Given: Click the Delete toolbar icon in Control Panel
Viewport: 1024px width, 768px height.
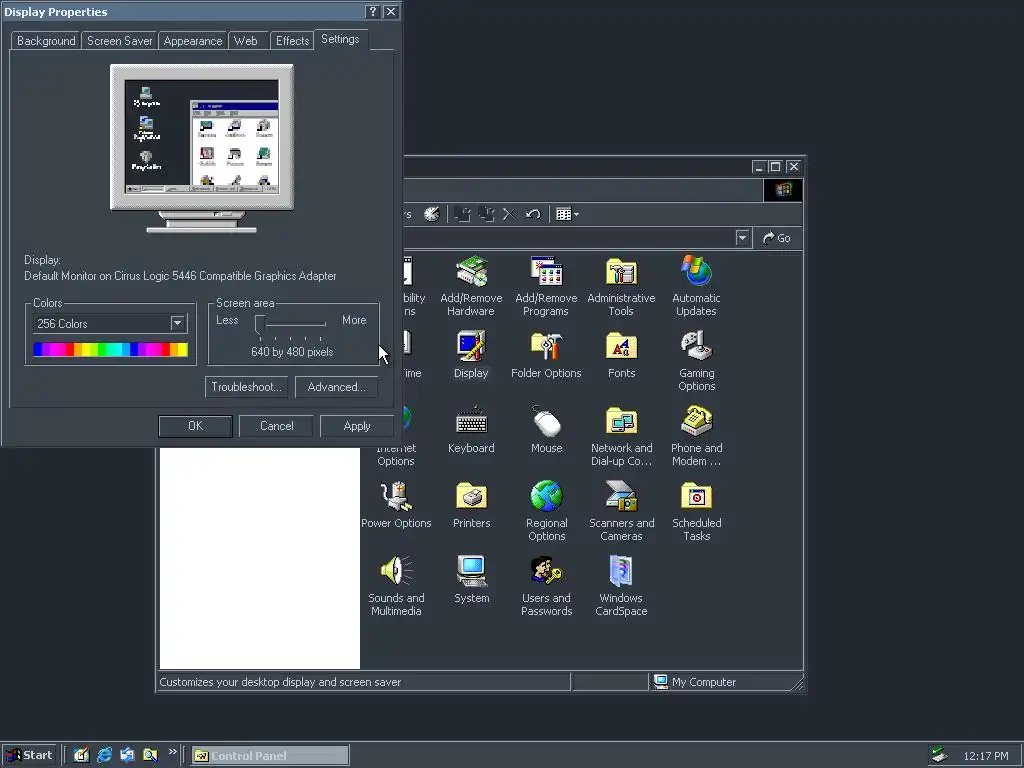Looking at the screenshot, I should (509, 214).
